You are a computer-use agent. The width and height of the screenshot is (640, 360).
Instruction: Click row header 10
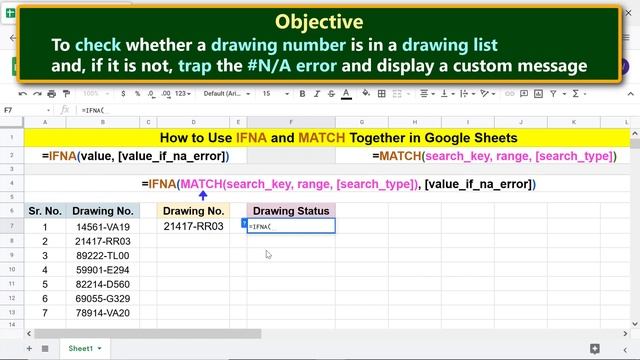click(x=12, y=269)
